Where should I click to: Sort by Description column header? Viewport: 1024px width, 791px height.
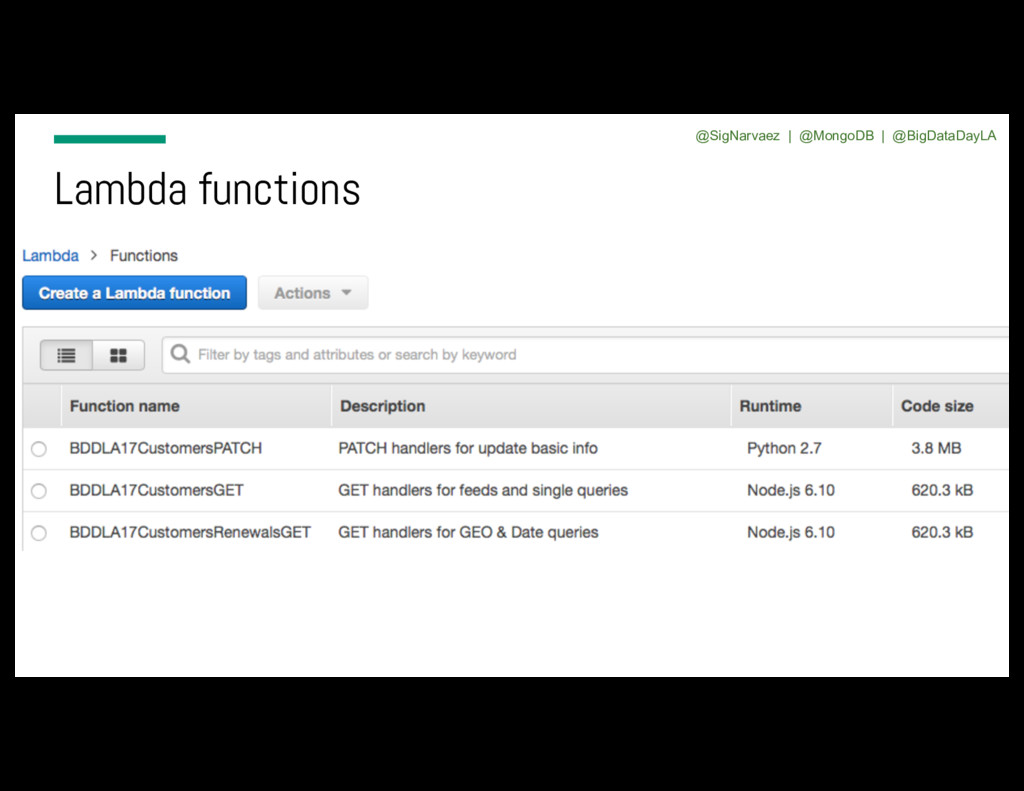tap(382, 406)
